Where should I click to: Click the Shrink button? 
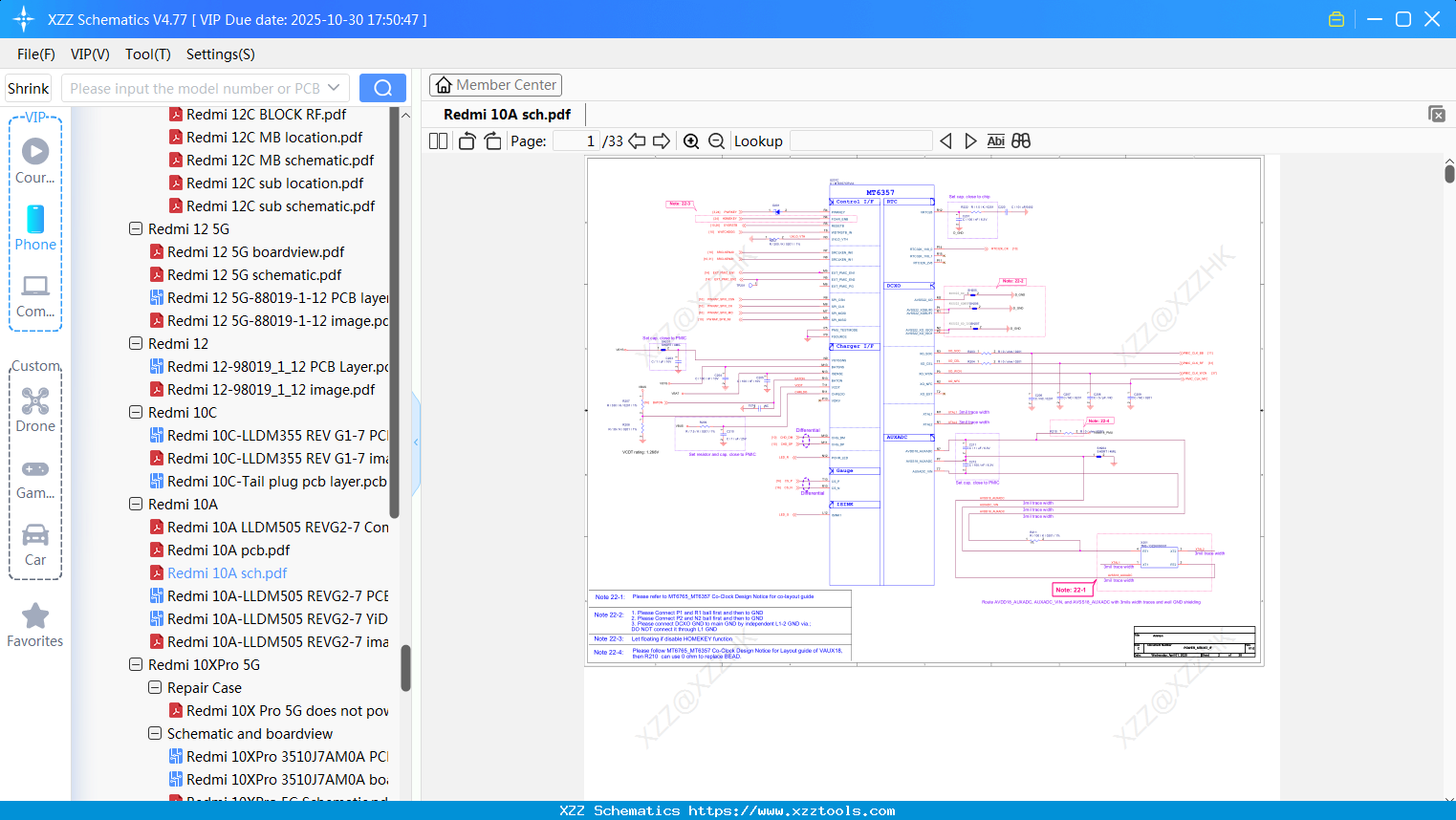[28, 88]
